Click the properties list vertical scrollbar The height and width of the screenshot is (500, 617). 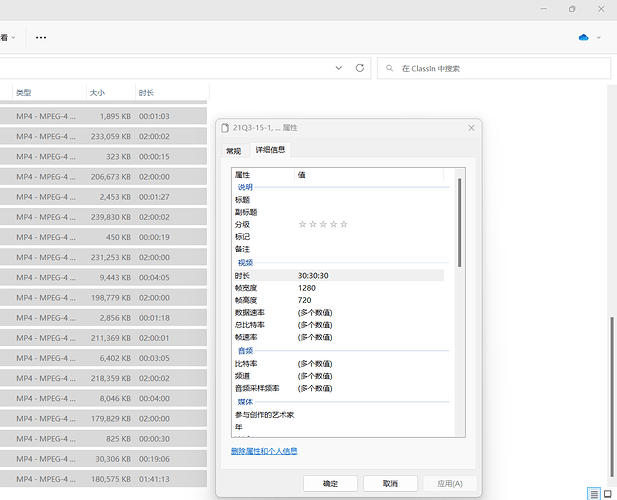coord(459,220)
